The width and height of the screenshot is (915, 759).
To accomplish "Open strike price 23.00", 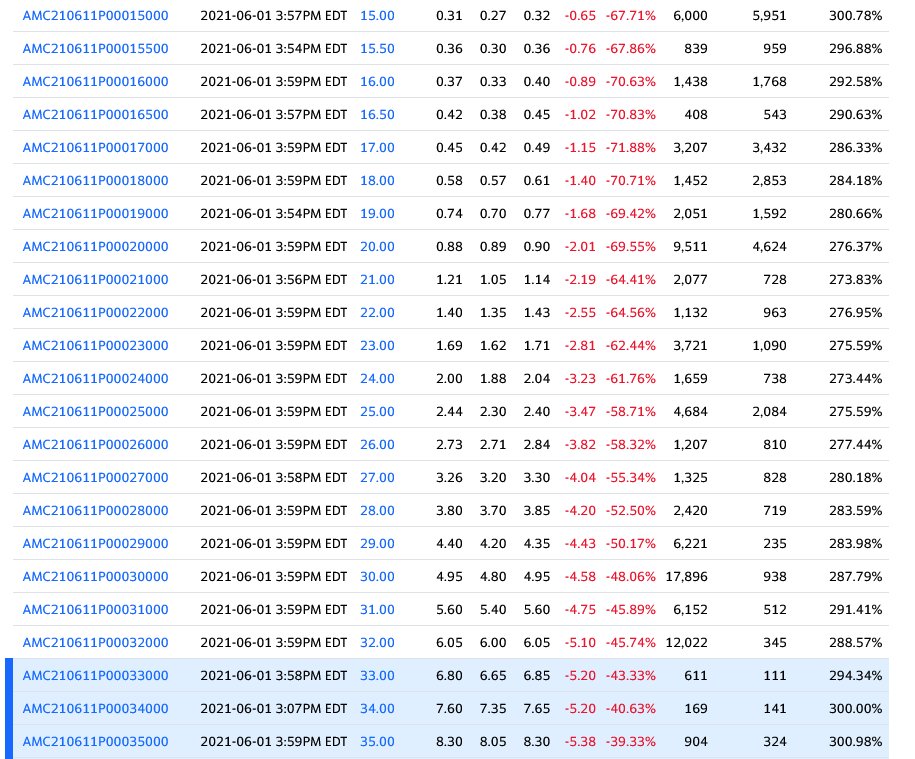I will coord(377,345).
